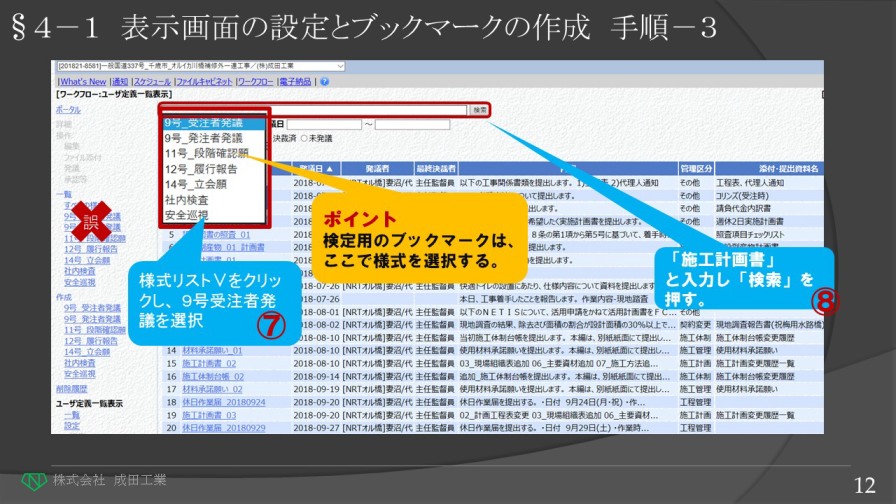Open the ワークフロー menu item

coord(256,81)
